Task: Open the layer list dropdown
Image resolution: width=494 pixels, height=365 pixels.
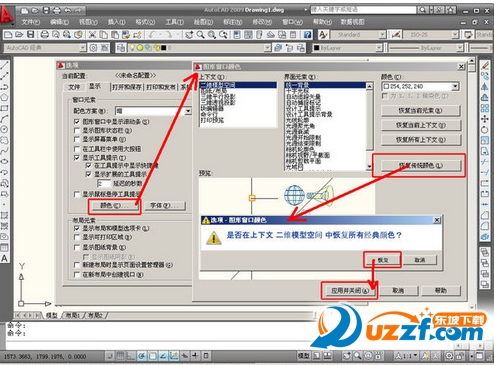Action: click(x=267, y=48)
